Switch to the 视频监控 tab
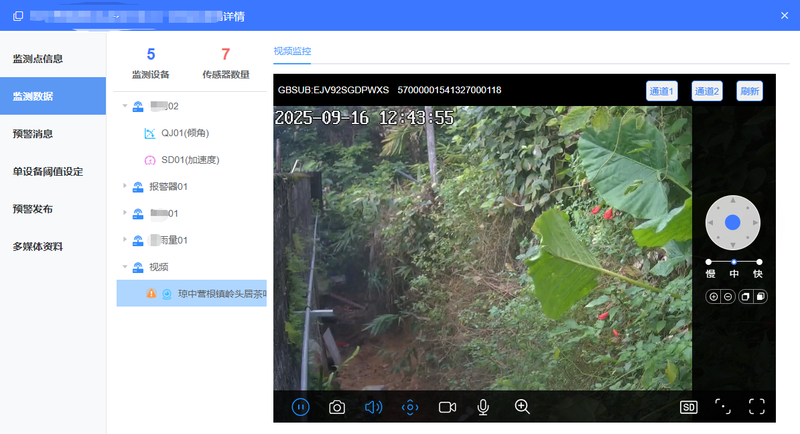800x434 pixels. point(292,50)
